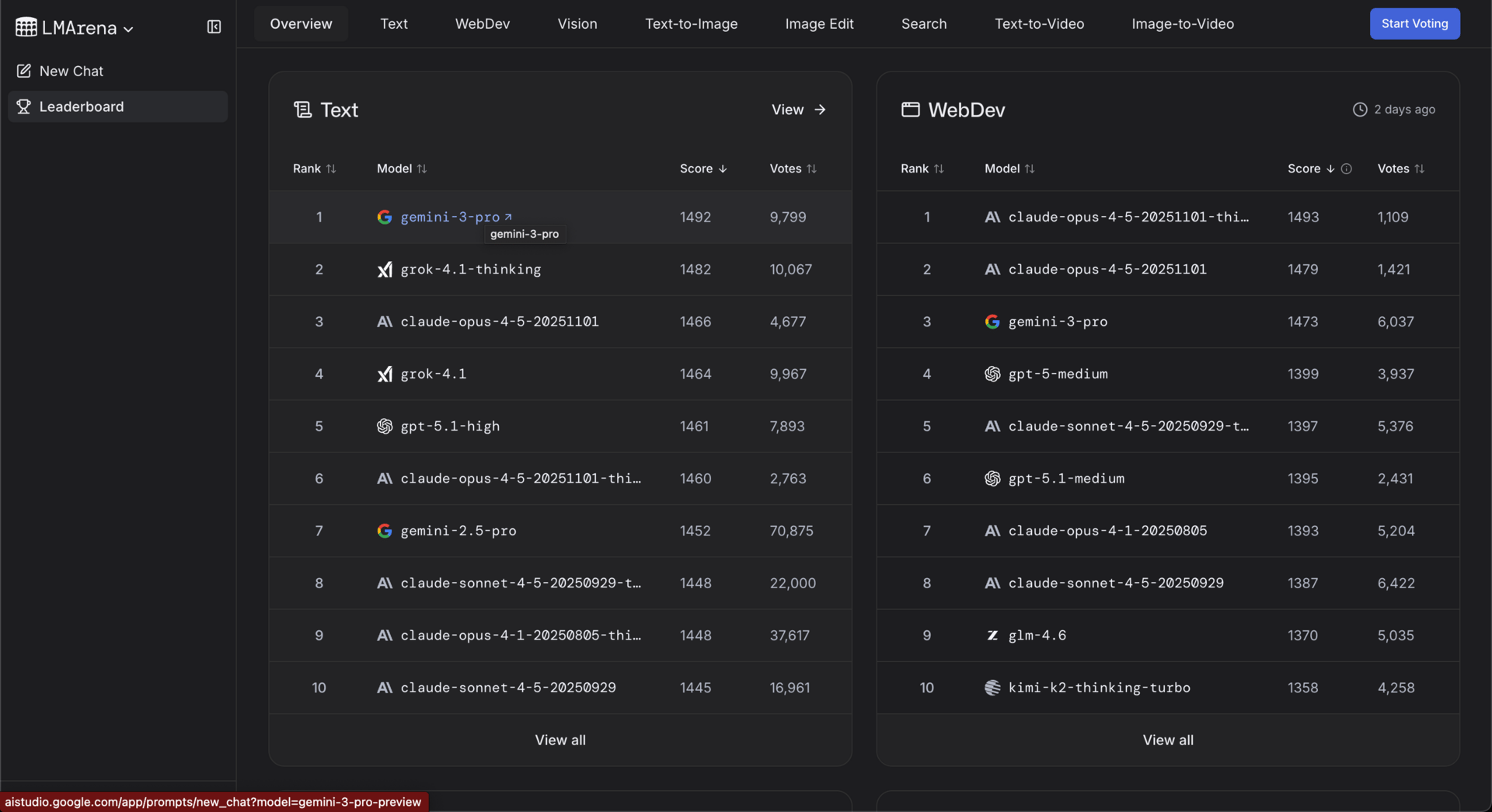The width and height of the screenshot is (1492, 812).
Task: Open the LMArena dropdown chevron
Action: pyautogui.click(x=128, y=29)
